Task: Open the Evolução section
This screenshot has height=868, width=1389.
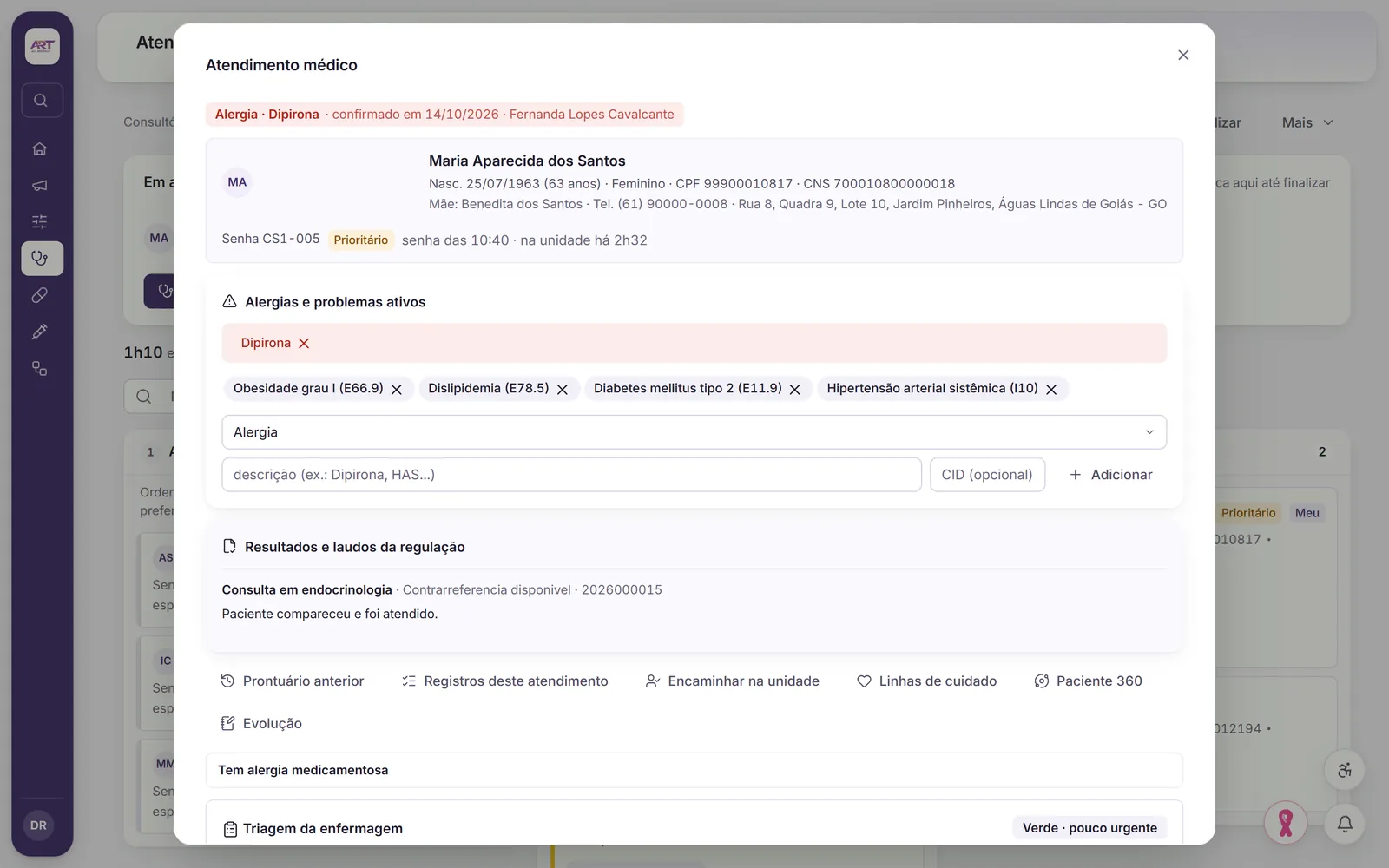Action: click(261, 724)
